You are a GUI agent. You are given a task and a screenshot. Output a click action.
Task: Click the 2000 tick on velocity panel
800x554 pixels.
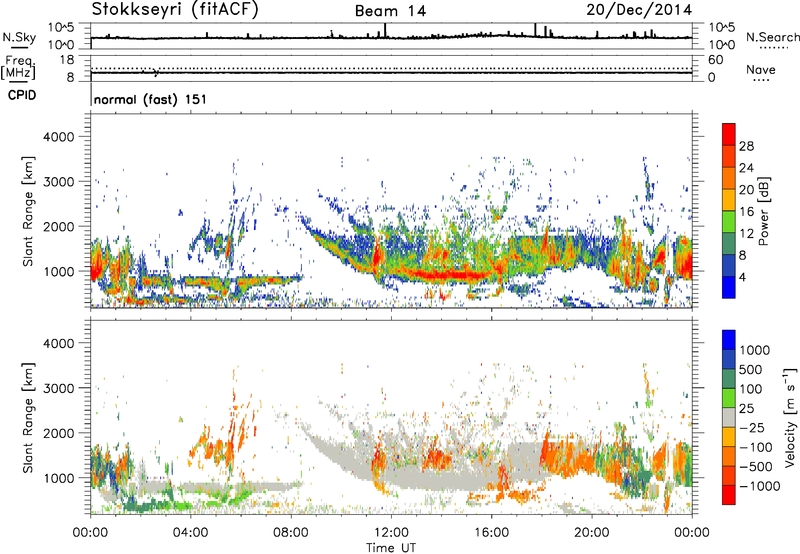[59, 433]
